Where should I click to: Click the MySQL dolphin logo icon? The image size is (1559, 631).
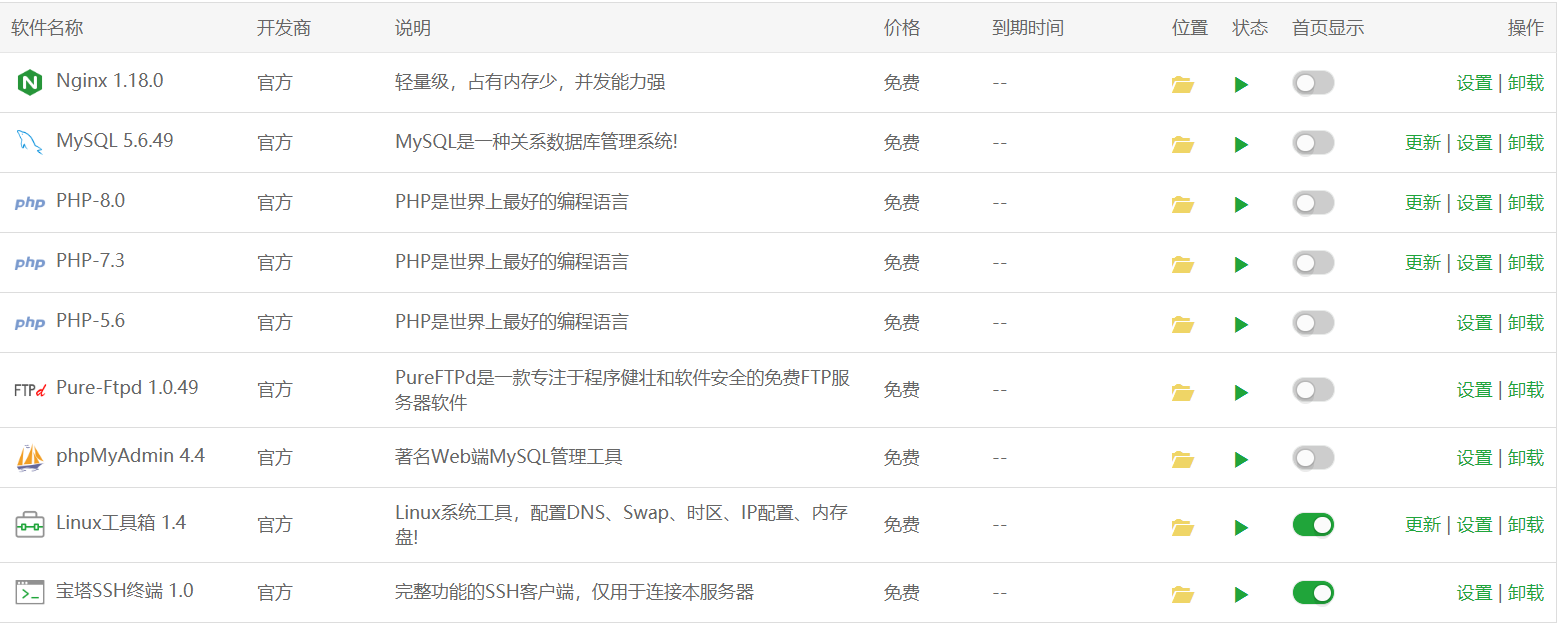click(x=30, y=143)
